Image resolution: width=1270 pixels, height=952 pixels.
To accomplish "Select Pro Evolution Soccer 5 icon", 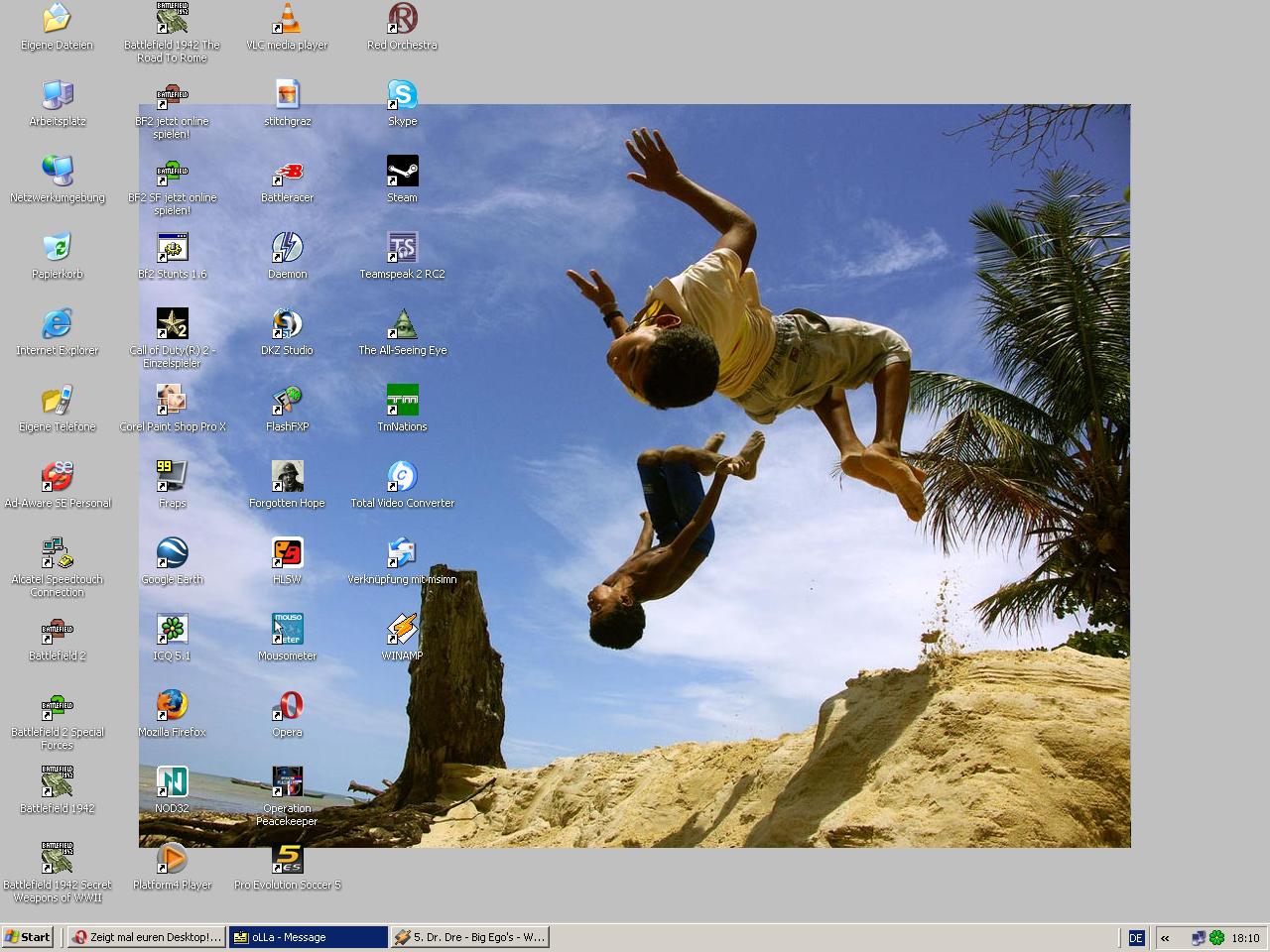I will pos(288,858).
